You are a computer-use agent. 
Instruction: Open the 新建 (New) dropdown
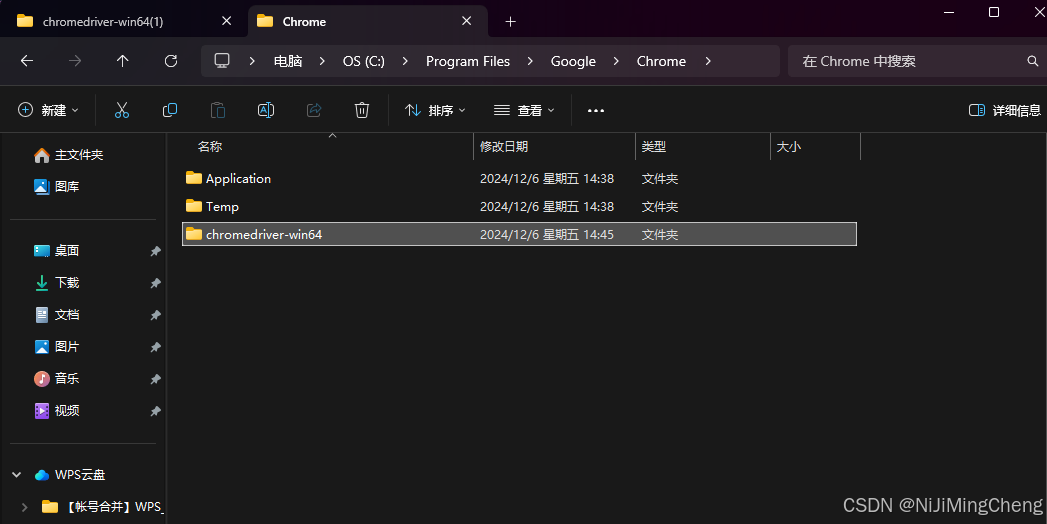(48, 110)
